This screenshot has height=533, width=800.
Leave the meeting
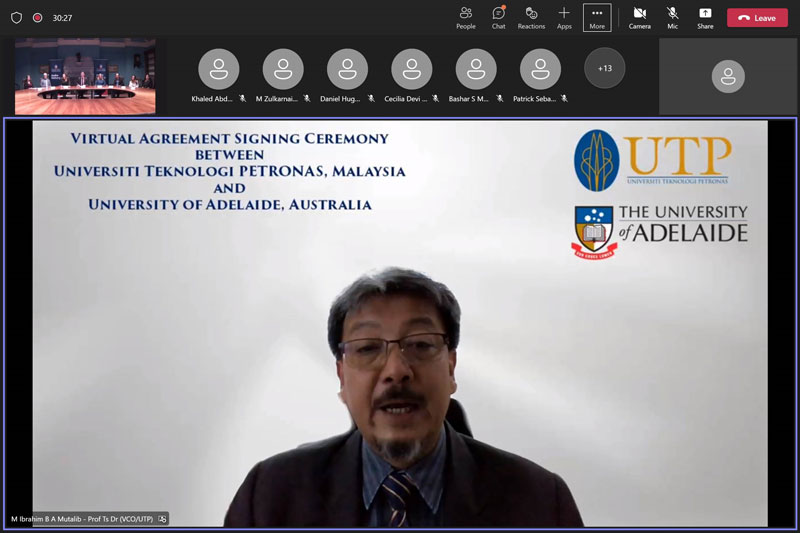(x=757, y=18)
